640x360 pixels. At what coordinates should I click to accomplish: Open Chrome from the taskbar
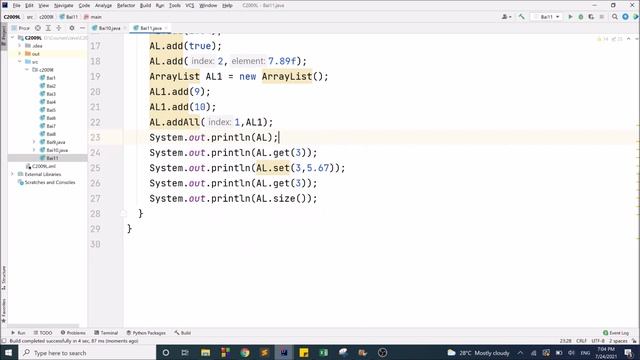coord(244,352)
